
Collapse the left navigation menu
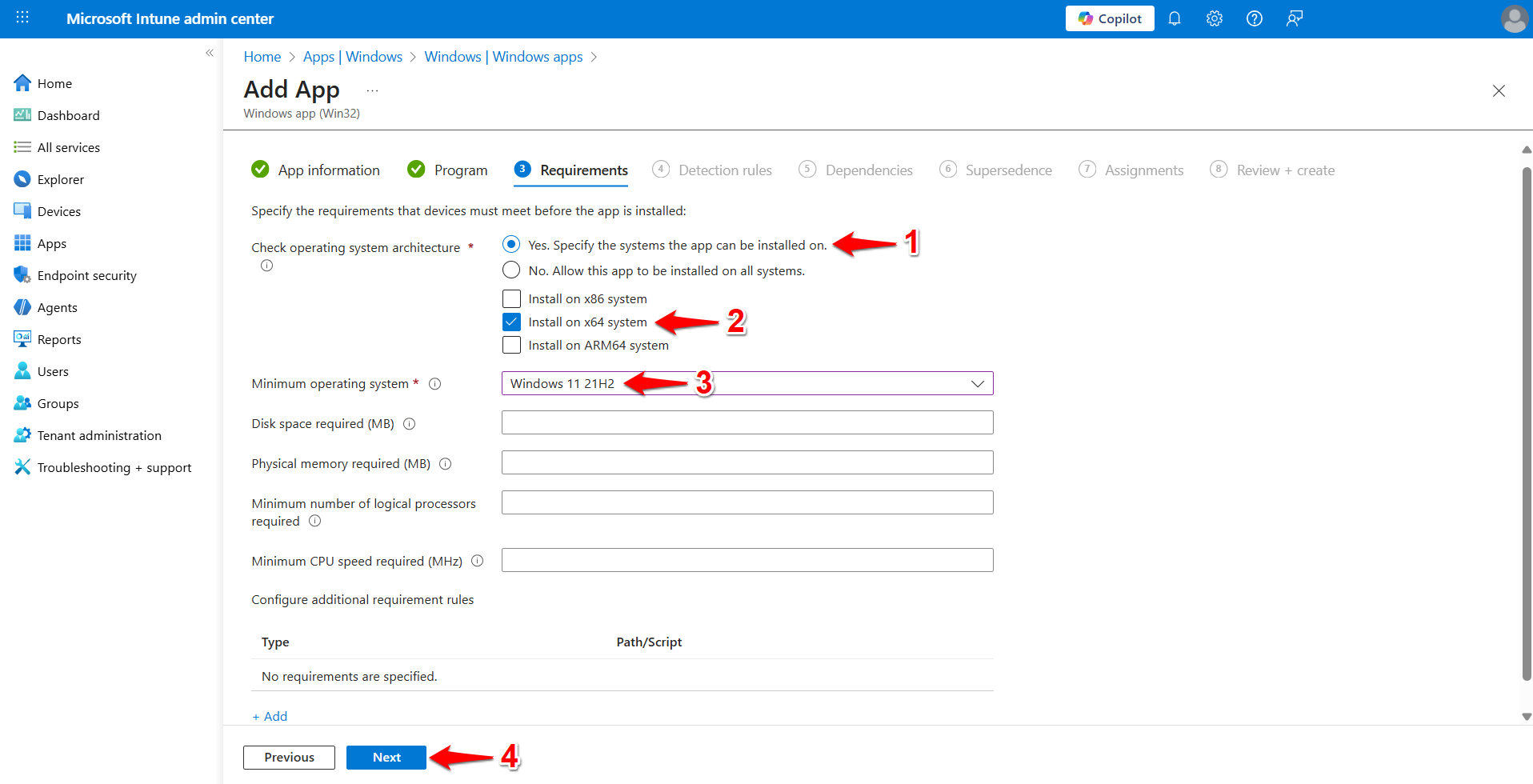(x=210, y=53)
